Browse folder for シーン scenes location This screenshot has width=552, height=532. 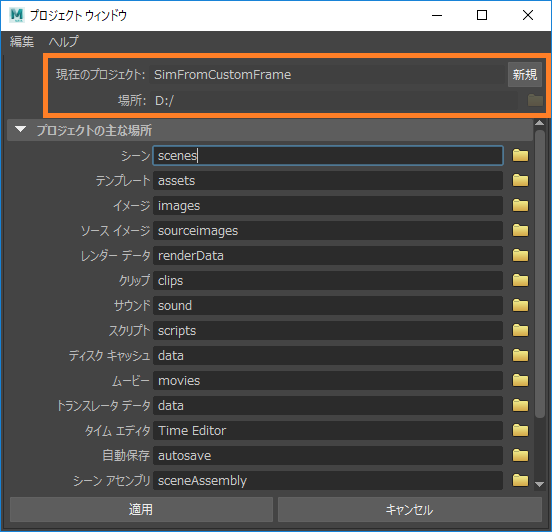click(520, 155)
